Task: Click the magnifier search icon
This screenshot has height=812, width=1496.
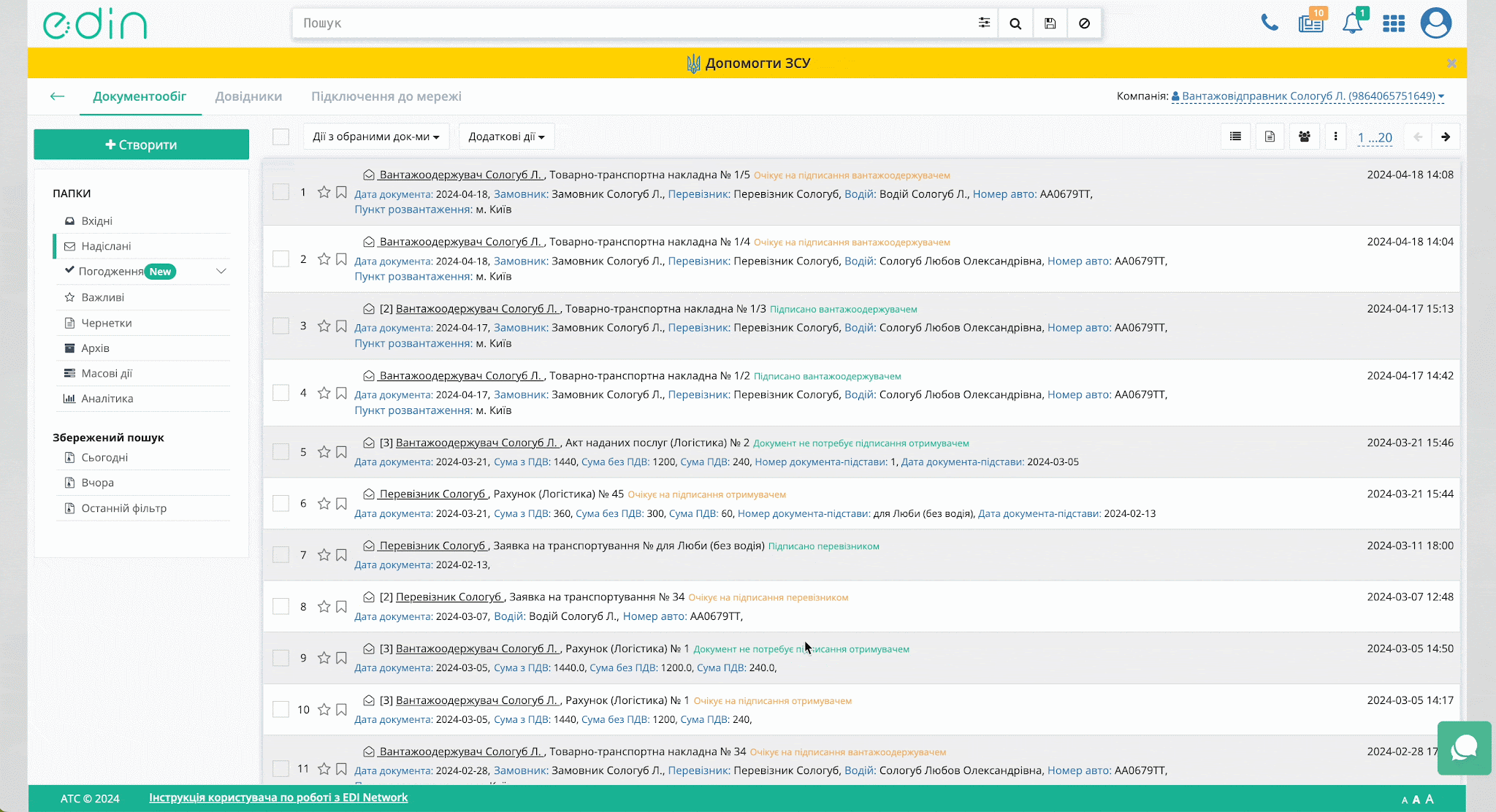Action: pos(1015,23)
